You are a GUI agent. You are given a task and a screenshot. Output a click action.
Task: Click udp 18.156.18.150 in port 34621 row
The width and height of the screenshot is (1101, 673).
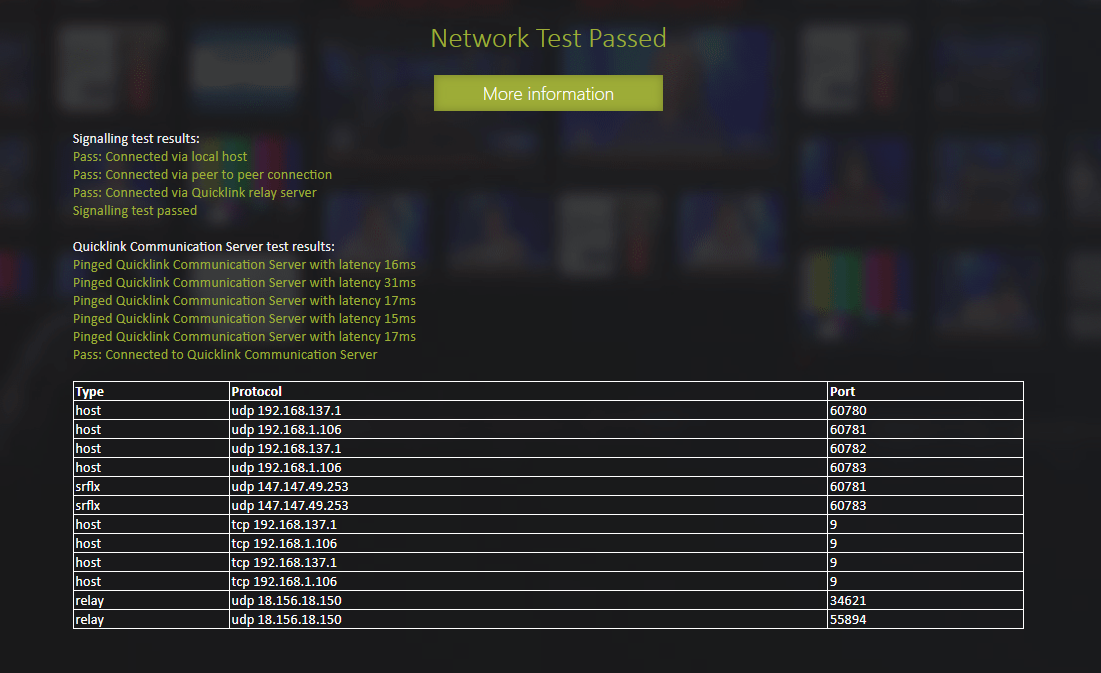point(528,601)
